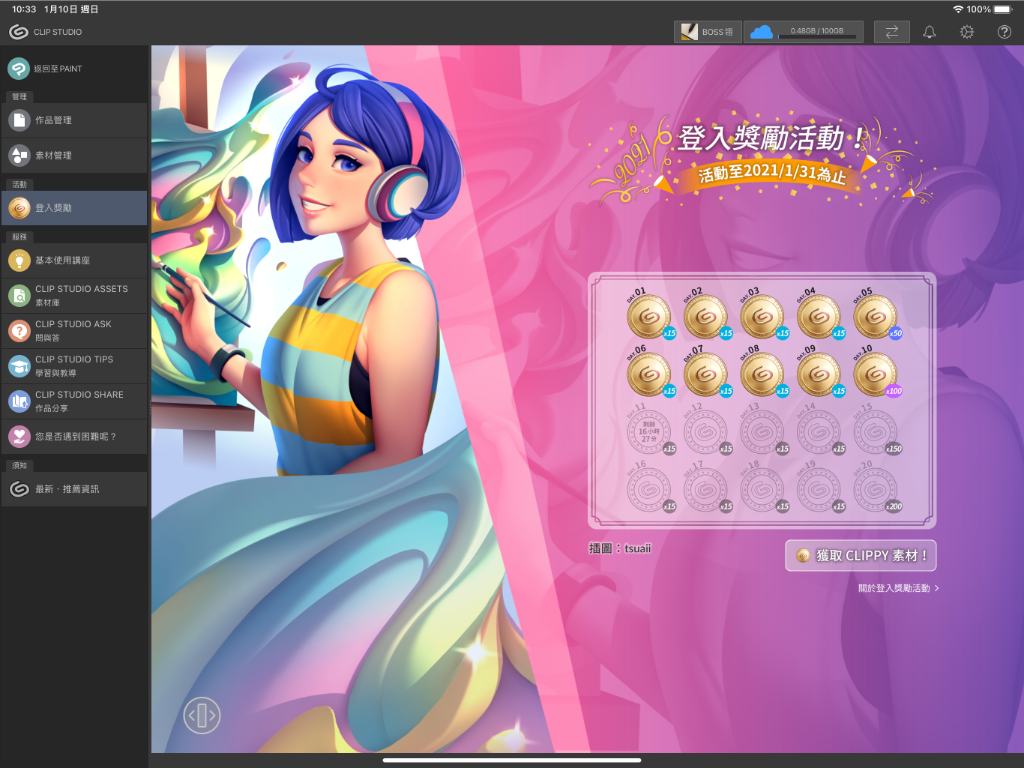Open CLIP STUDIO TIPS 學習與教導
The width and height of the screenshot is (1024, 768).
pos(74,366)
